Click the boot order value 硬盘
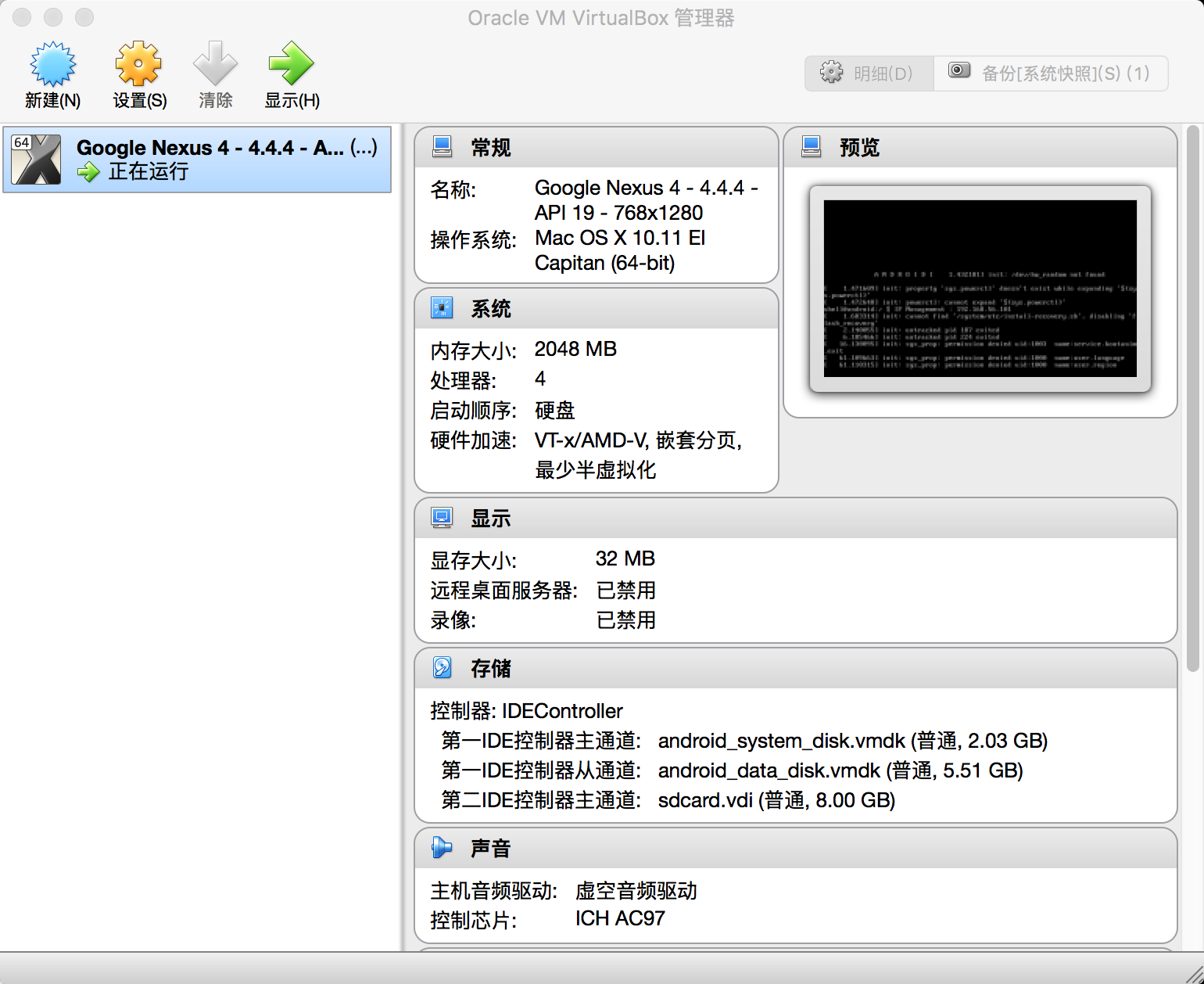Screen dimensions: 1204x984 click(x=555, y=410)
